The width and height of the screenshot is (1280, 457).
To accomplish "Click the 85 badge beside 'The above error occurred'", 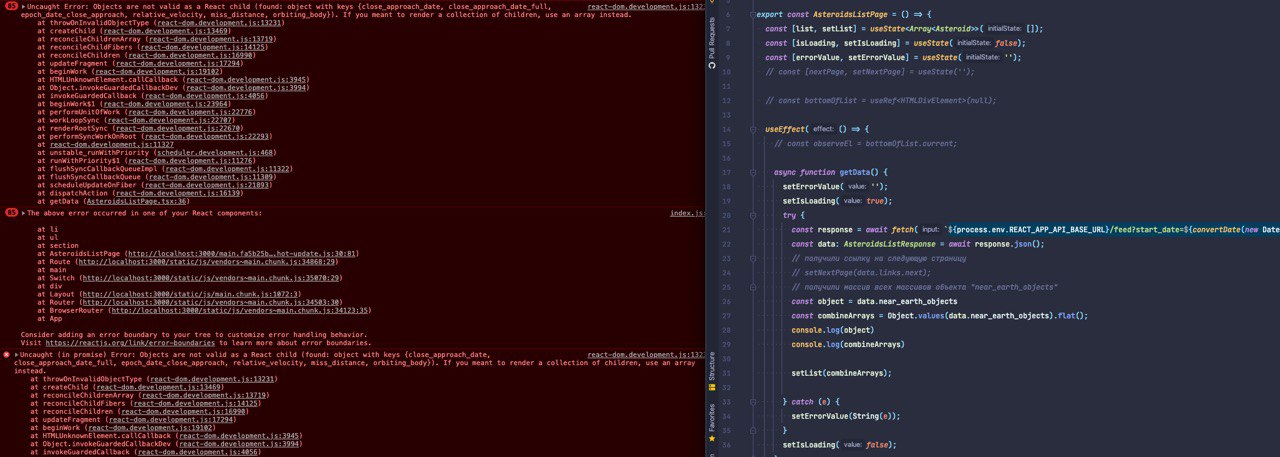I will click(x=11, y=213).
